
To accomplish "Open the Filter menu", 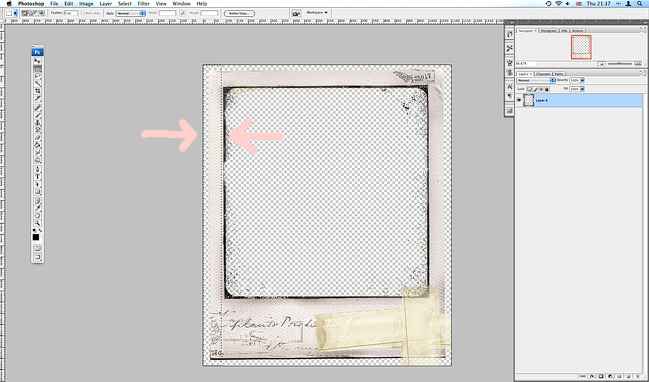I will (x=144, y=3).
